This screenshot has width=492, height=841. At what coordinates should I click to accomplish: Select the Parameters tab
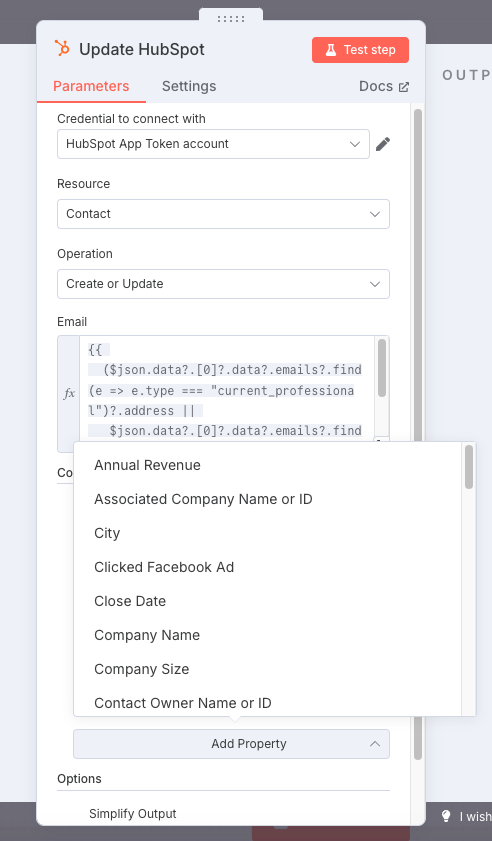[x=91, y=86]
